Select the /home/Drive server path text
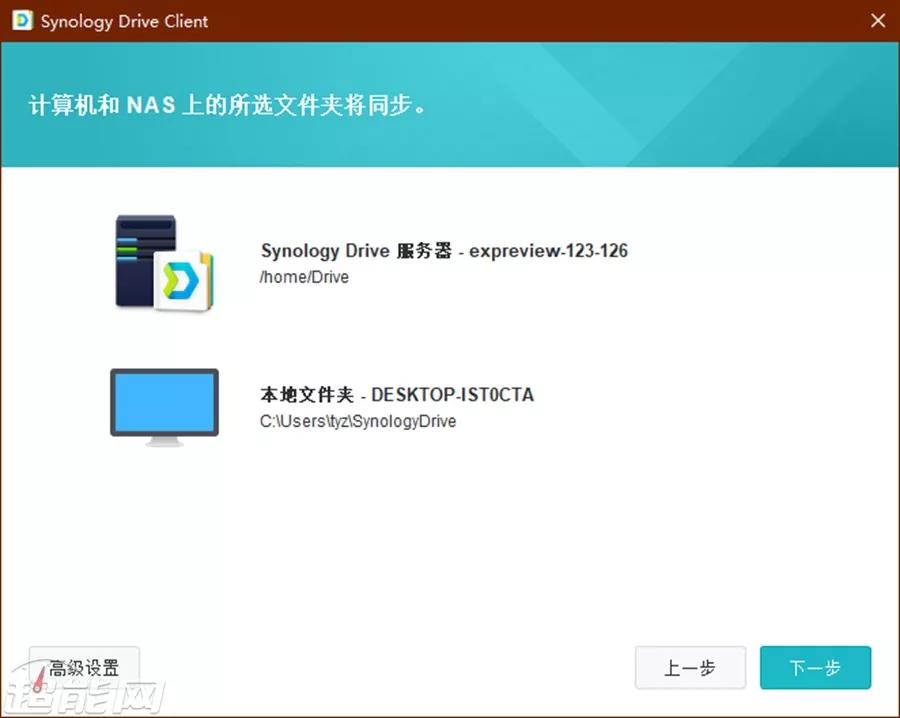The height and width of the screenshot is (718, 900). [x=304, y=277]
